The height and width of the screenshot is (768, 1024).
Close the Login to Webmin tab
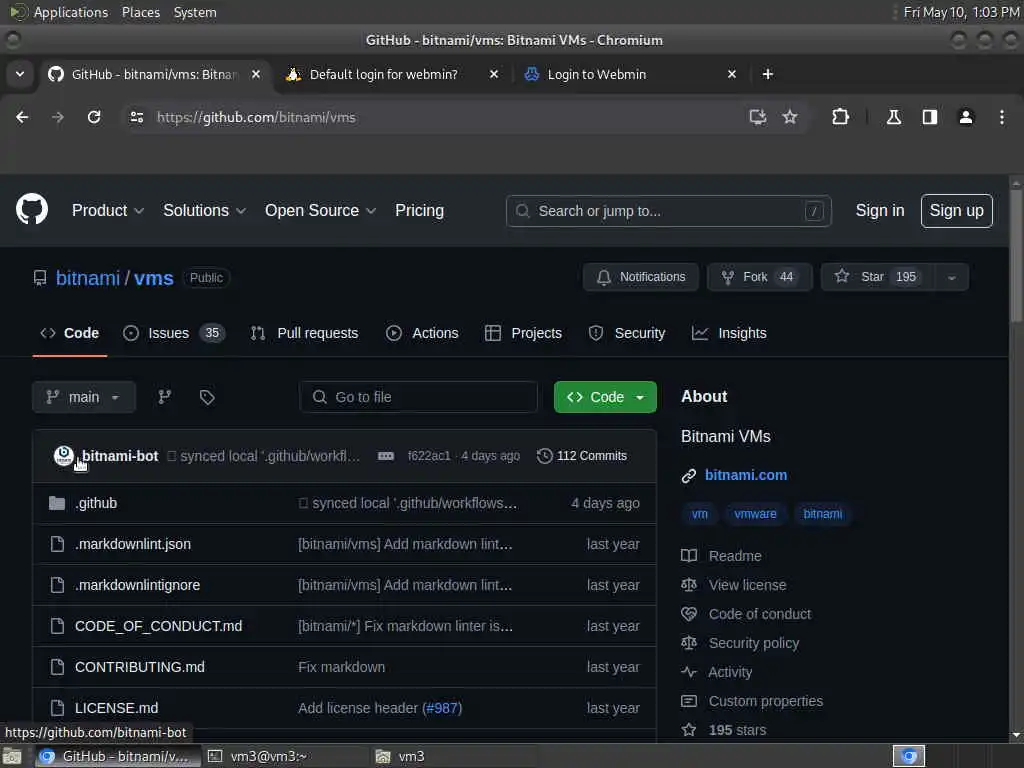[x=732, y=74]
